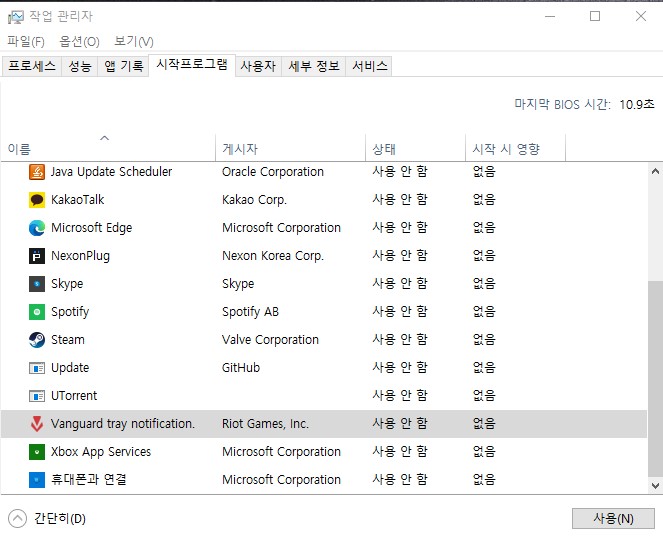Screen dimensions: 663x540
Task: Click publisher GitHub
Action: tap(241, 368)
